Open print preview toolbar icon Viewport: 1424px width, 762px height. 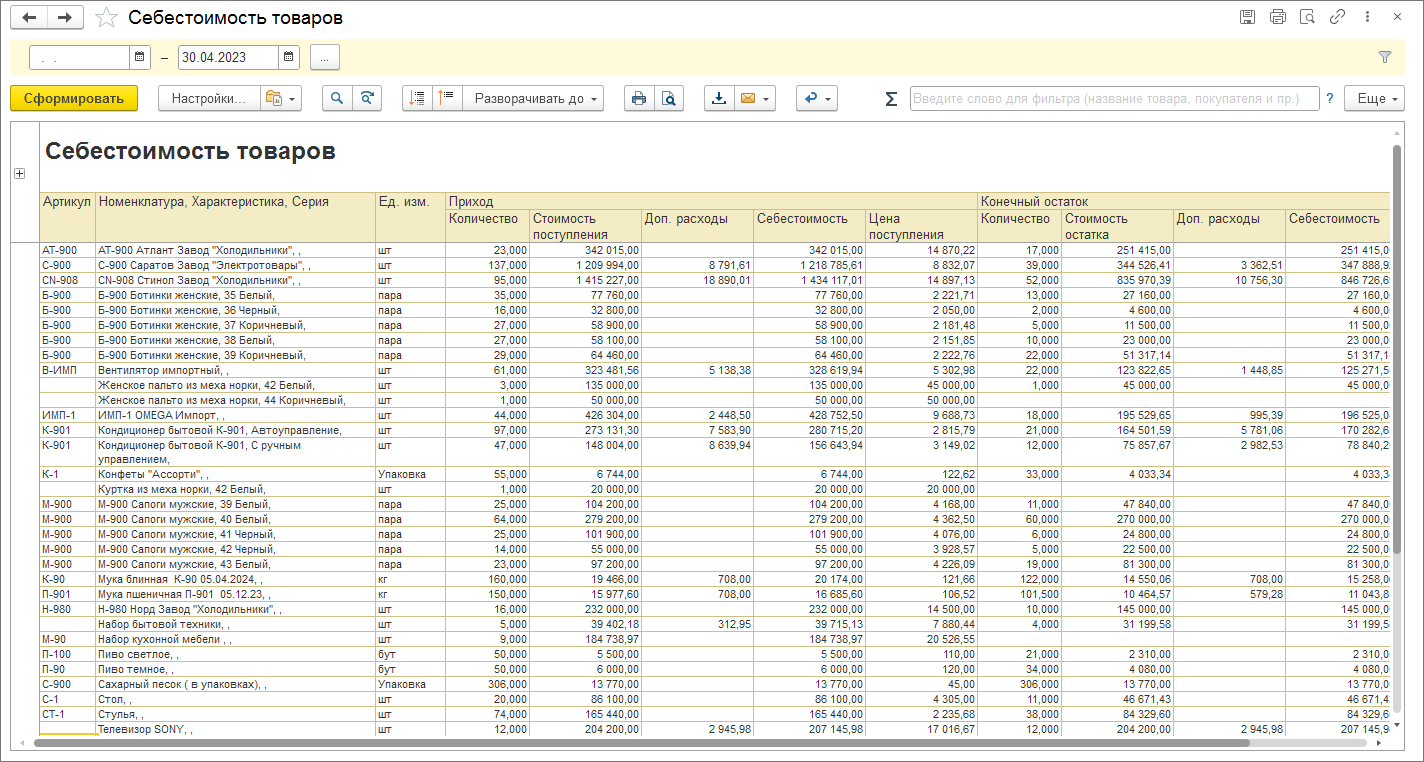coord(669,98)
